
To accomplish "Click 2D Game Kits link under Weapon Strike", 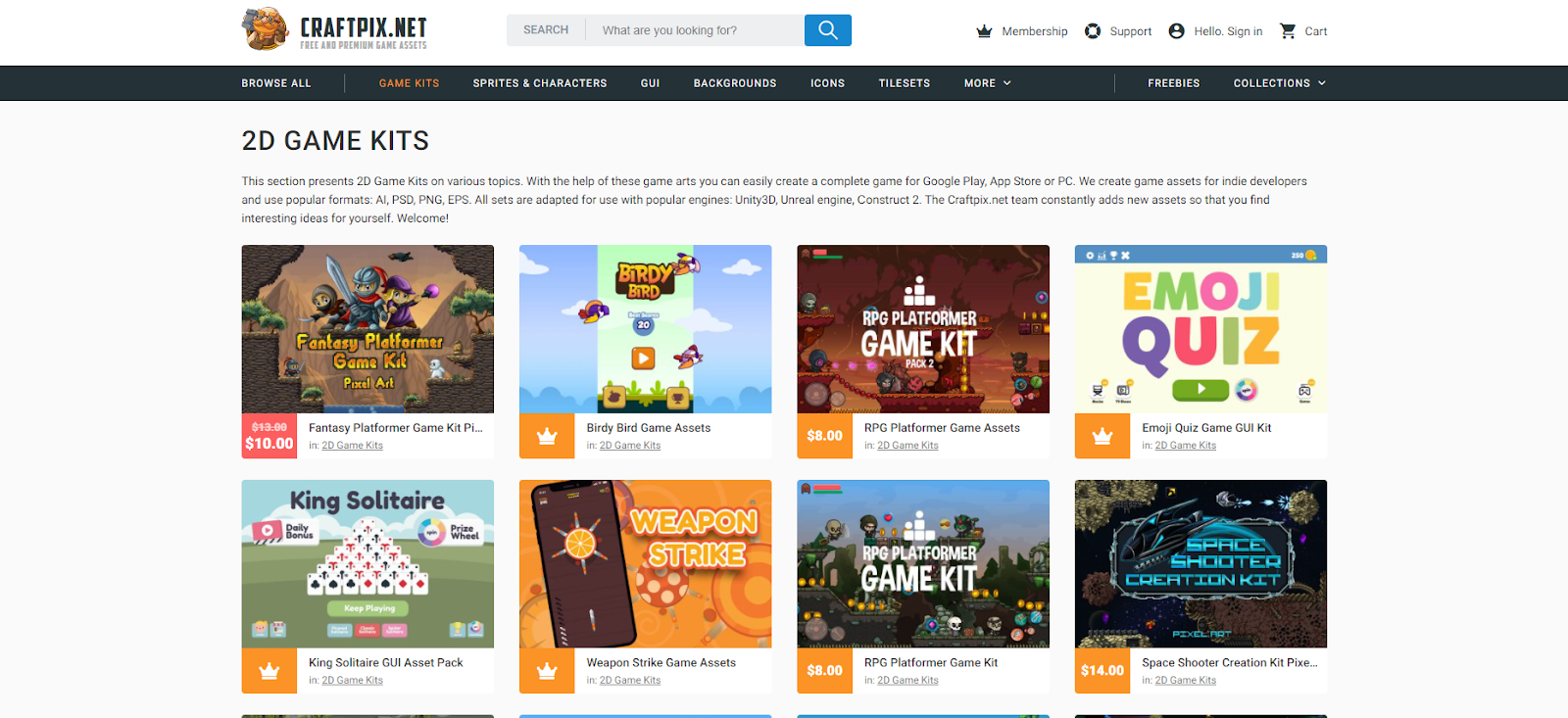I will [x=630, y=681].
